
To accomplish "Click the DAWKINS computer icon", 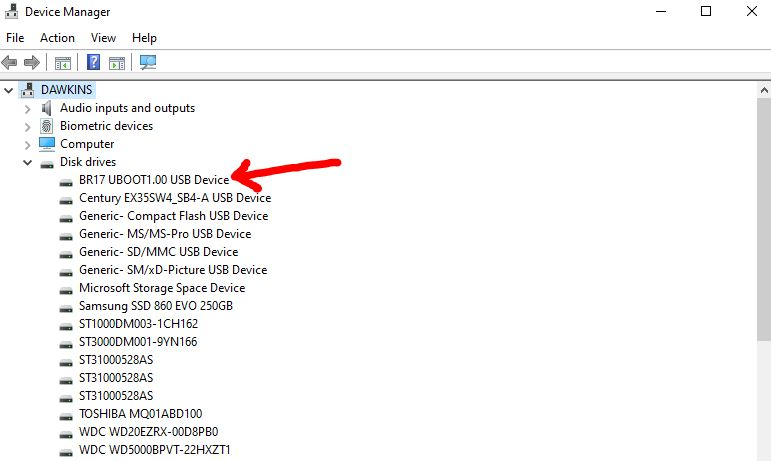I will point(28,90).
